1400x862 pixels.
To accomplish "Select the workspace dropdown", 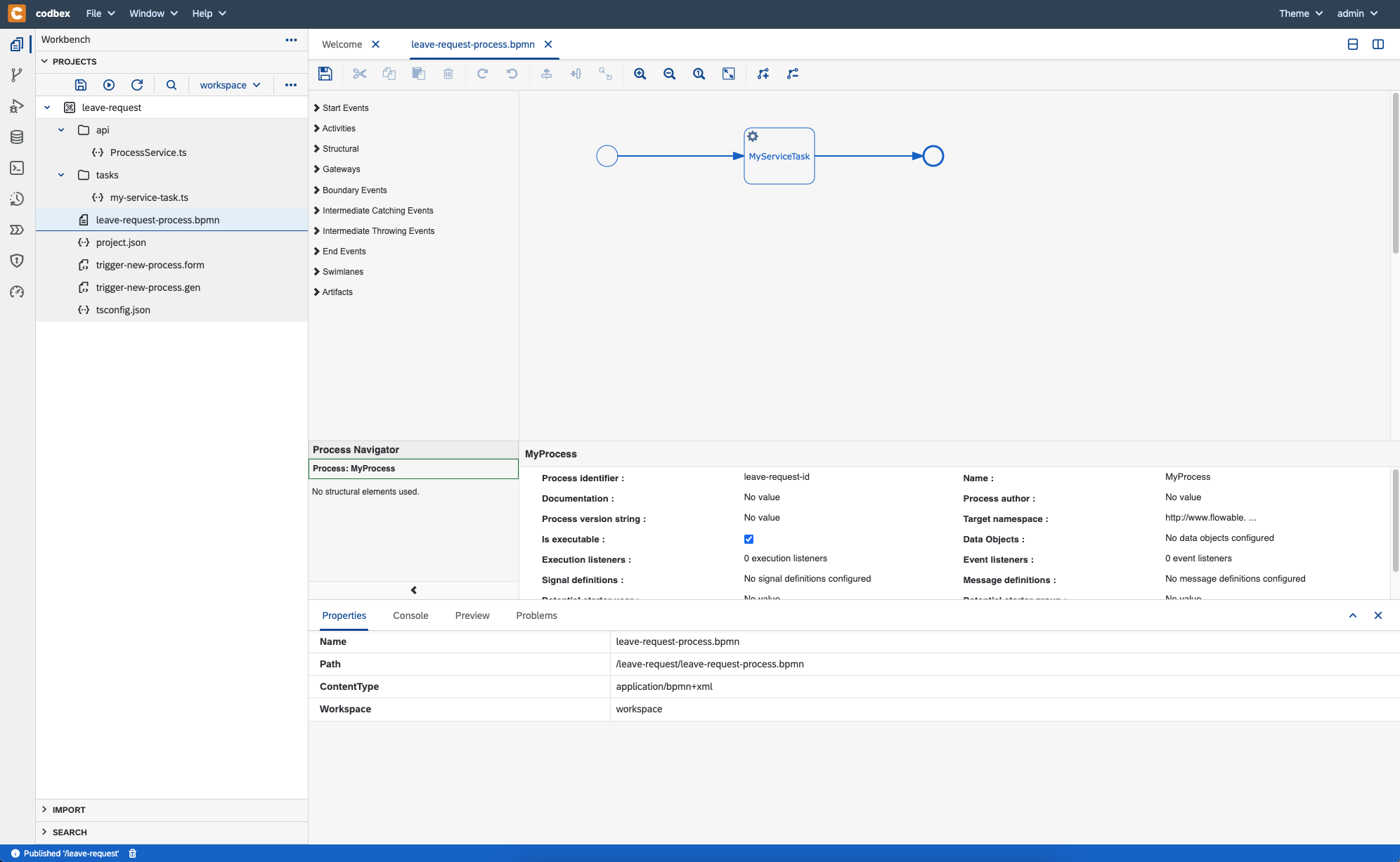I will [229, 85].
